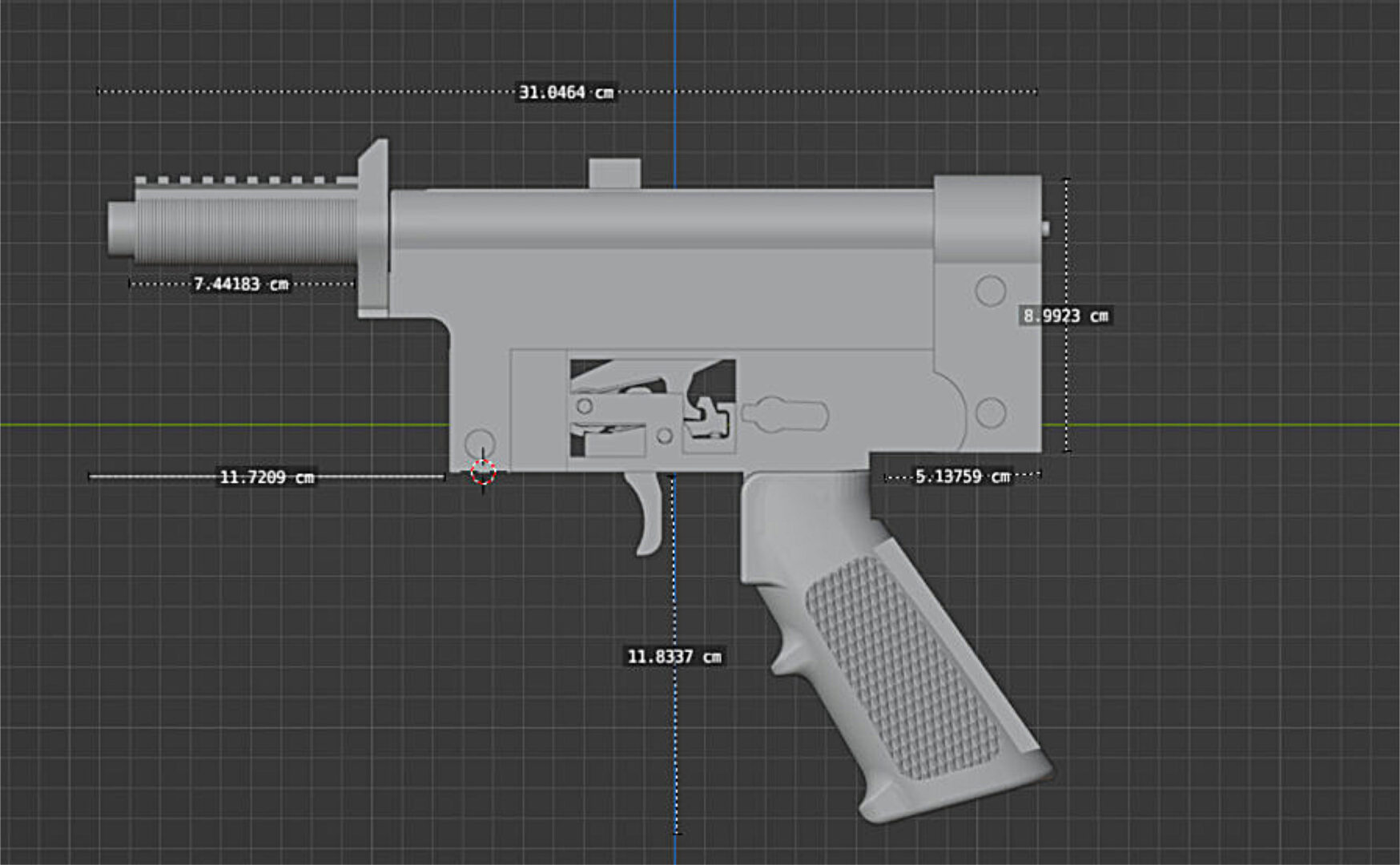The width and height of the screenshot is (1400, 865).
Task: Select the round hole above the 3D cursor
Action: 480,442
